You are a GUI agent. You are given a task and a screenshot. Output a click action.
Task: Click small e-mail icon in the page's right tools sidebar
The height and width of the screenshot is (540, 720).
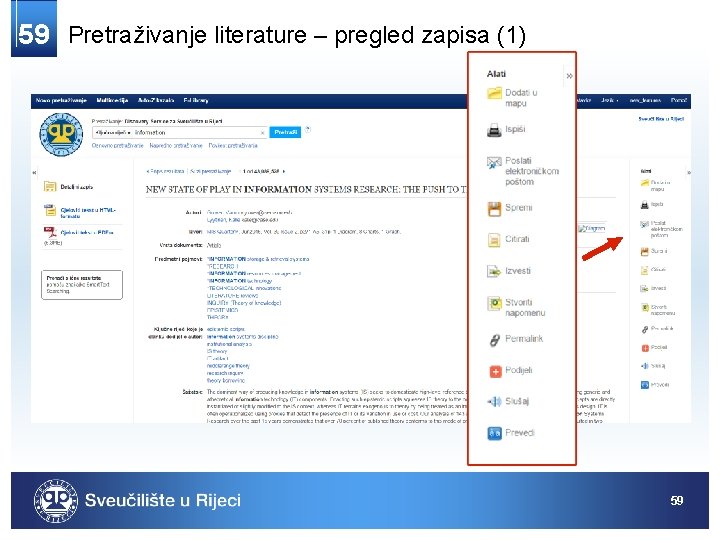[645, 224]
